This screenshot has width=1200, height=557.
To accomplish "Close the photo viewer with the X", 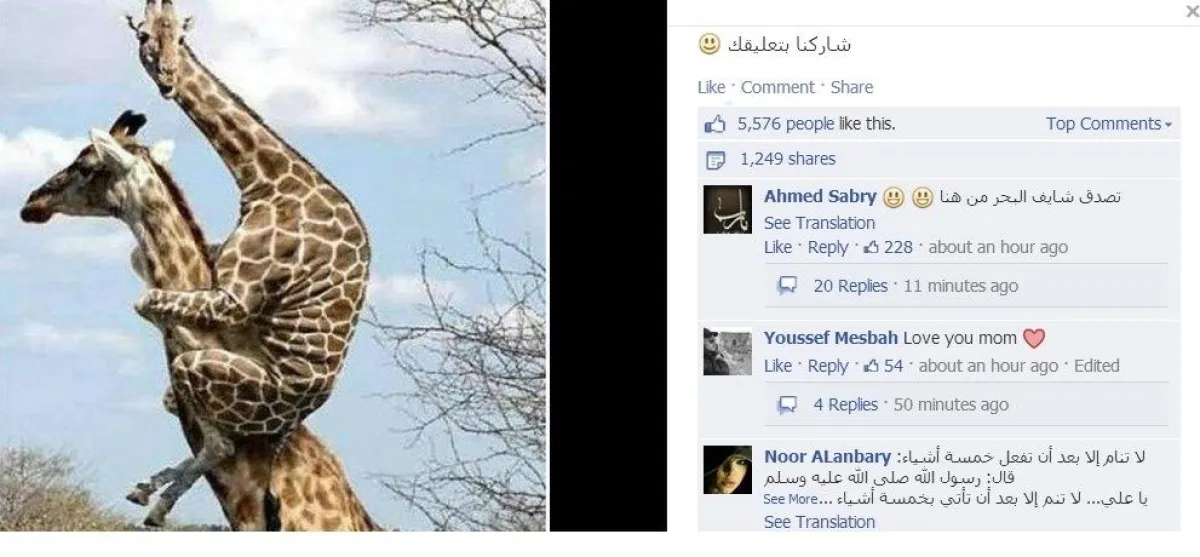I will (x=1190, y=10).
